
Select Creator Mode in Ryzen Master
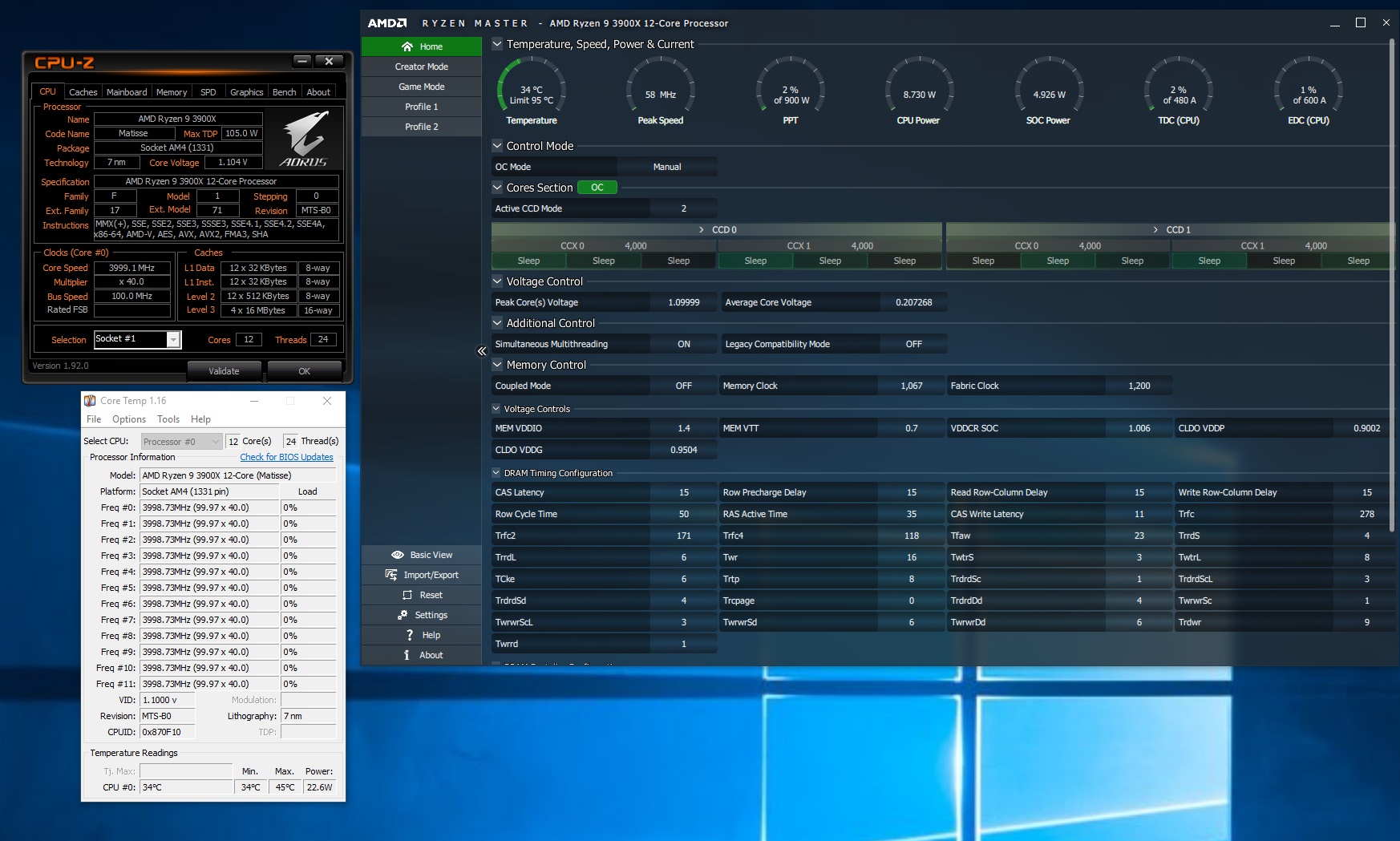point(422,67)
